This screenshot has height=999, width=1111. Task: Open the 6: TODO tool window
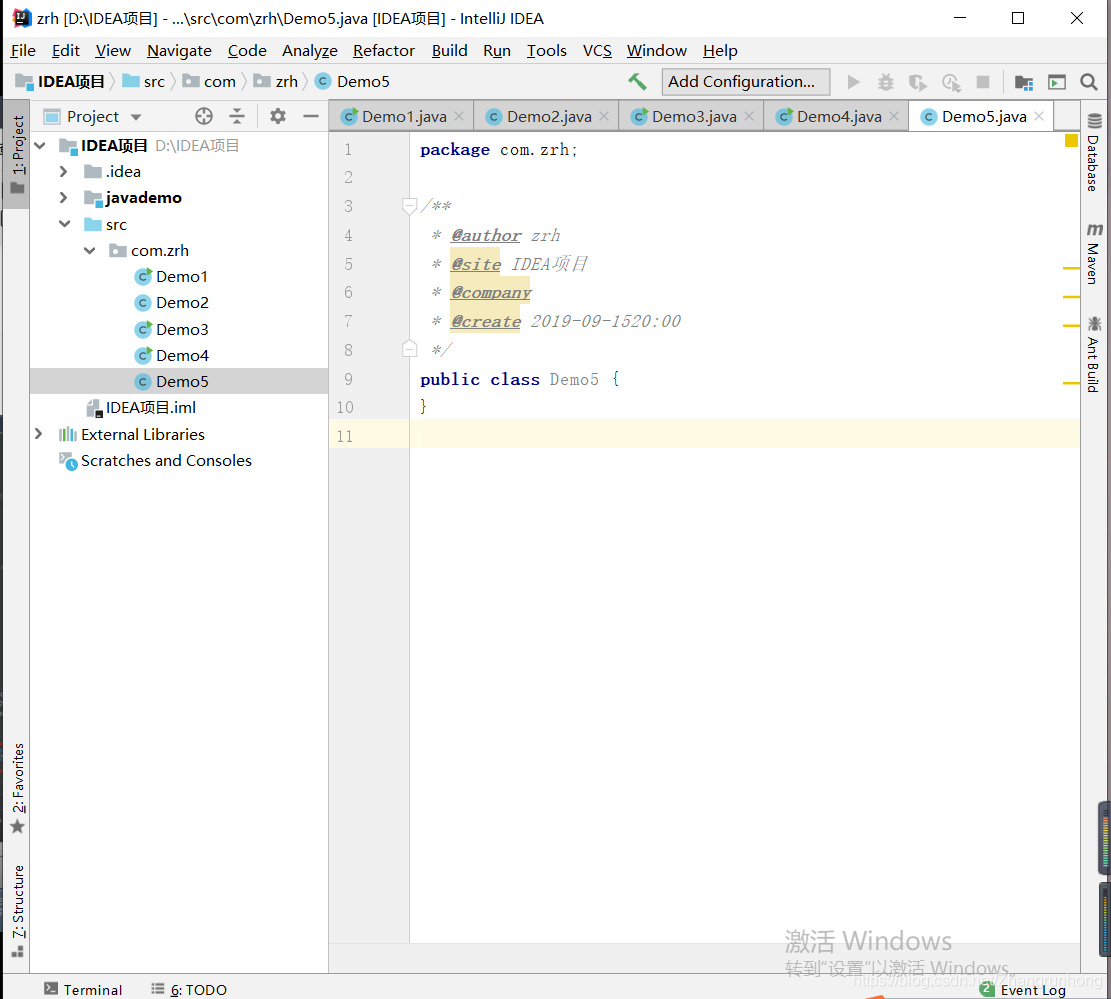189,989
